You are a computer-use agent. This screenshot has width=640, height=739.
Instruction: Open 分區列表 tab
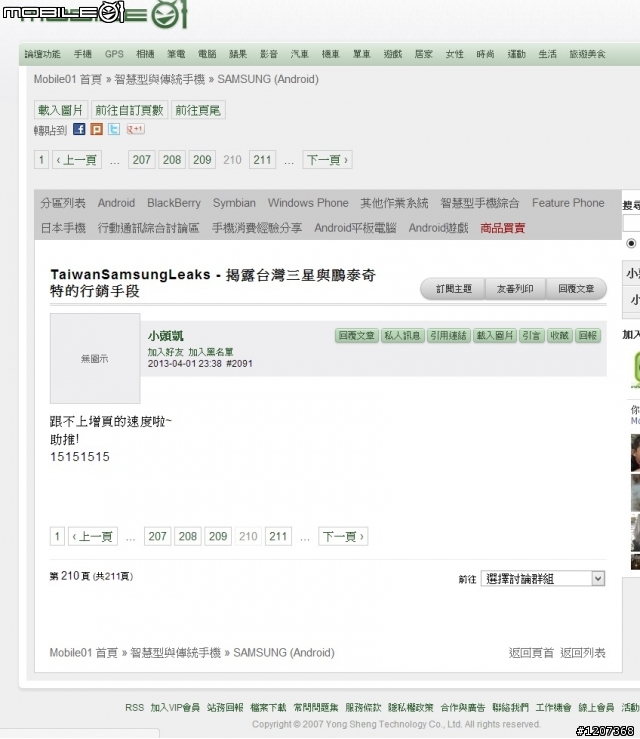63,203
